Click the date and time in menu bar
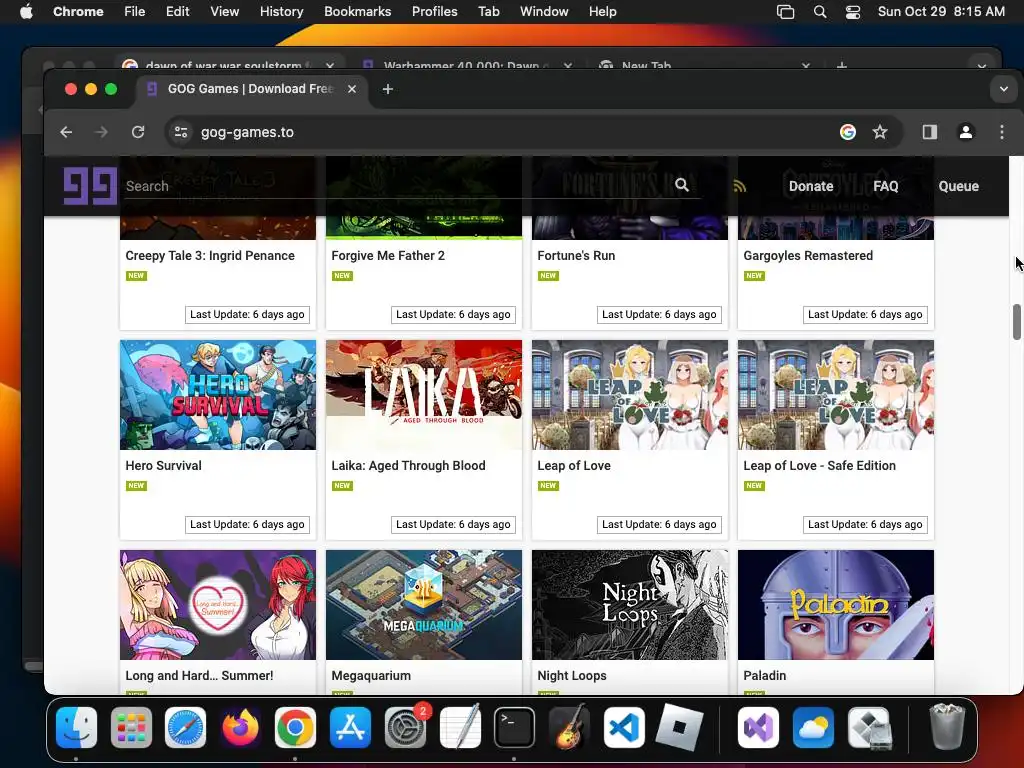This screenshot has height=768, width=1024. pyautogui.click(x=941, y=12)
